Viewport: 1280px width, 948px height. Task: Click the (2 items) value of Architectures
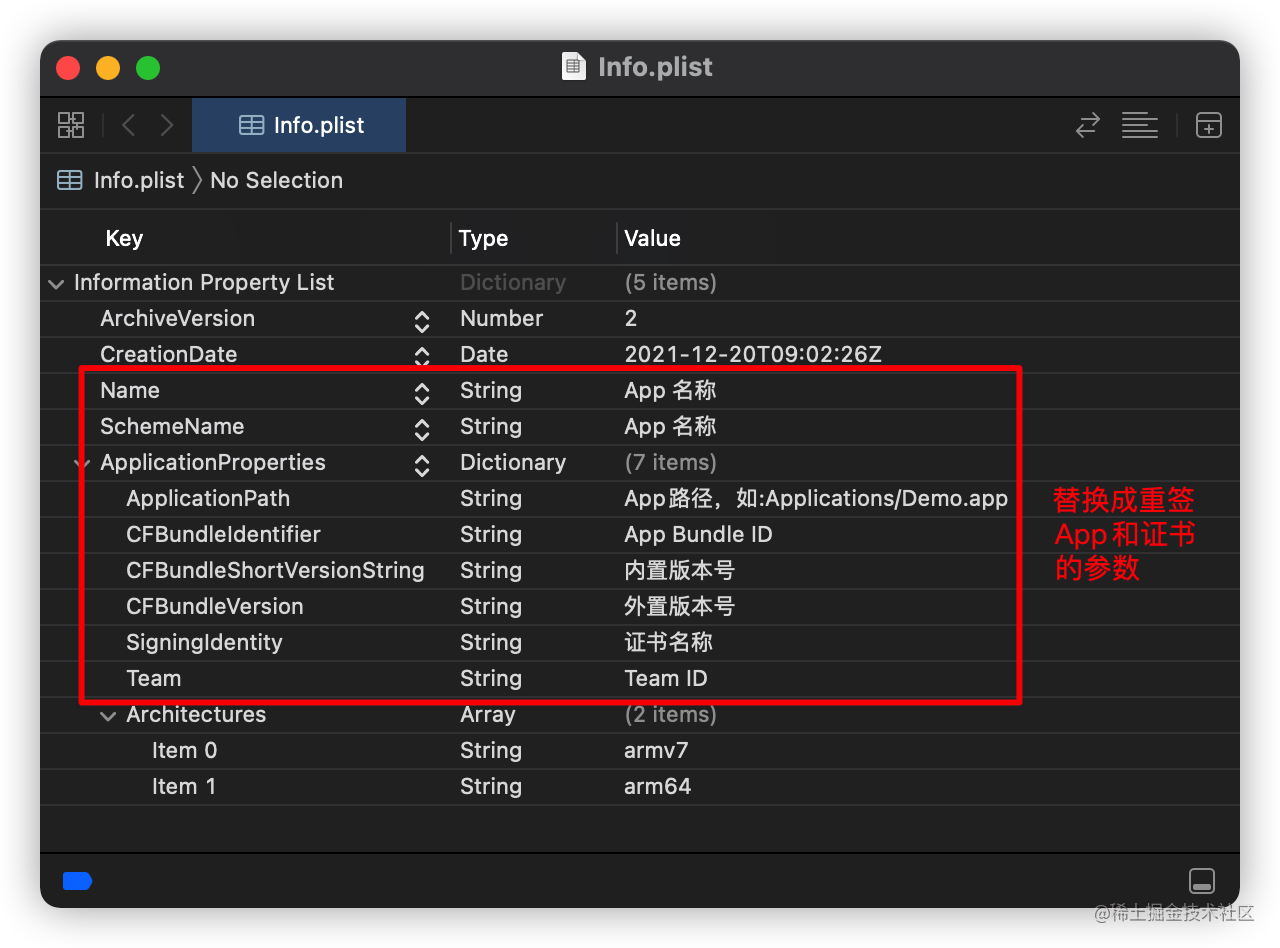pos(670,714)
